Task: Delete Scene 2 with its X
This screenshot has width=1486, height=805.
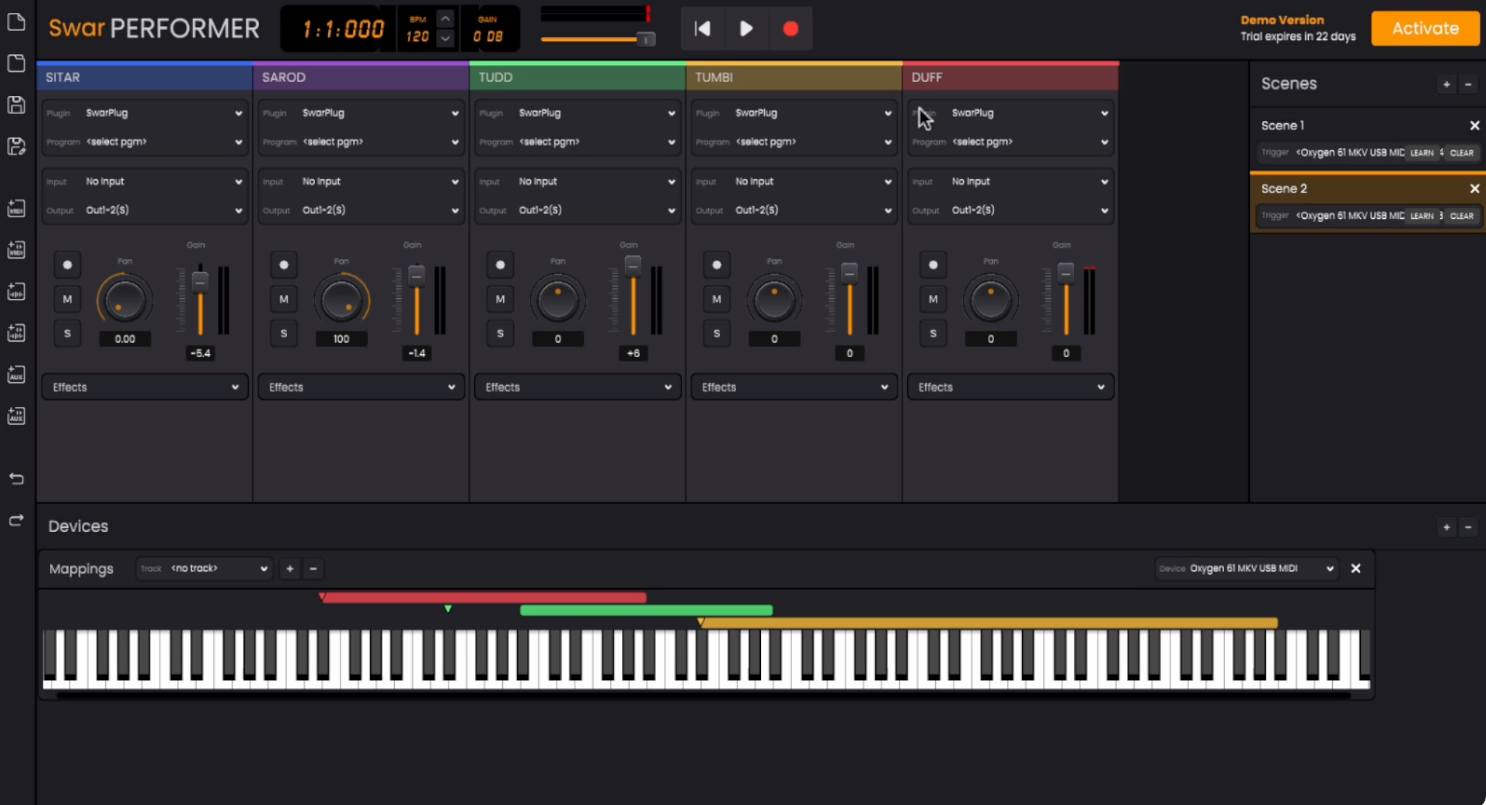Action: click(1474, 189)
